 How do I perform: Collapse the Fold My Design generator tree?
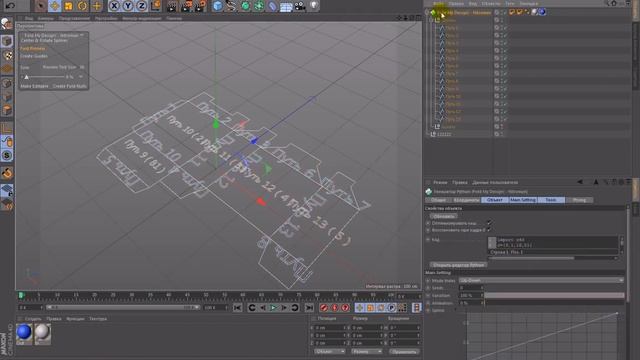[x=427, y=12]
